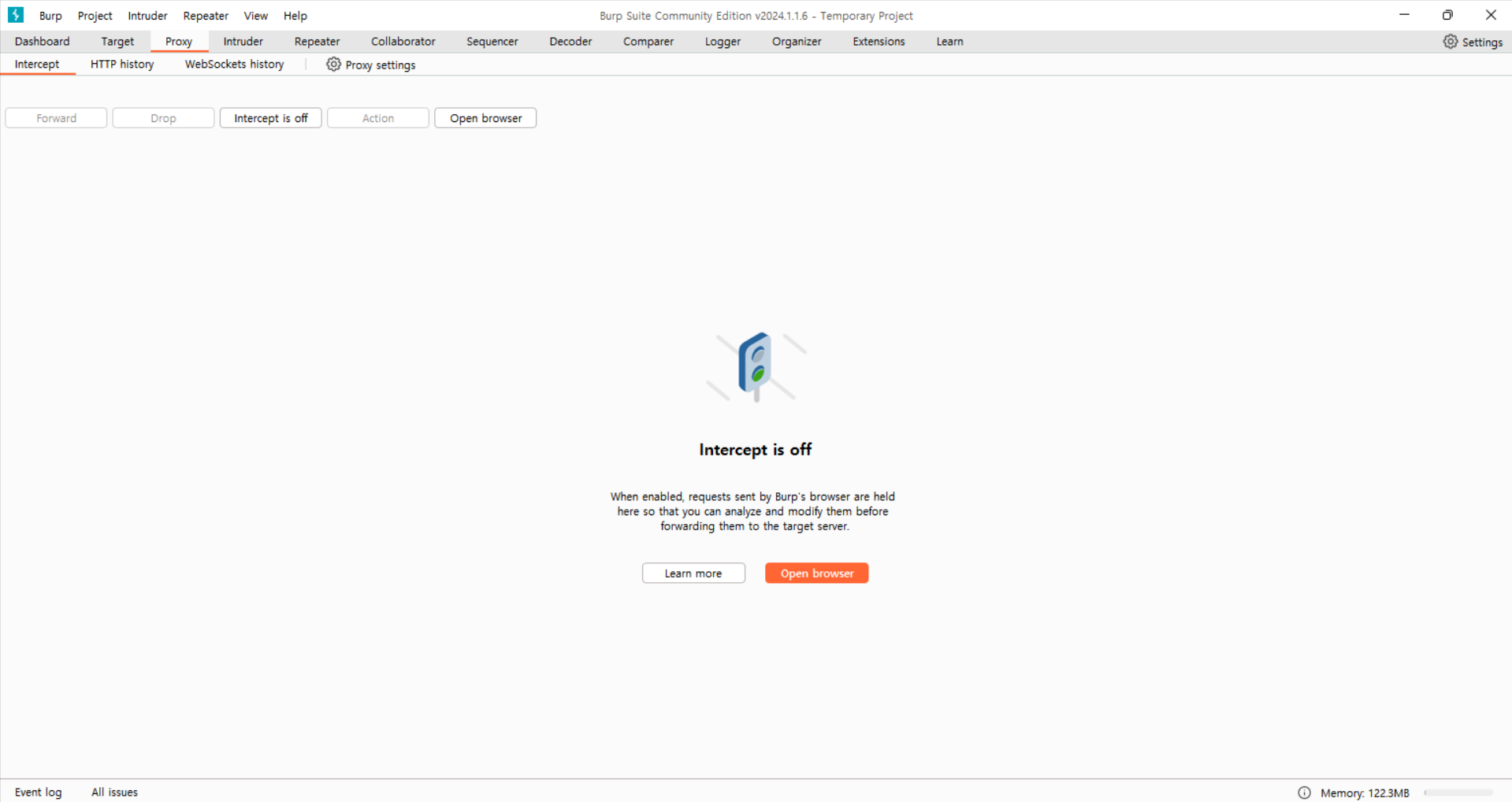Viewport: 1512px width, 802px height.
Task: Open the All issues panel
Action: [x=114, y=793]
